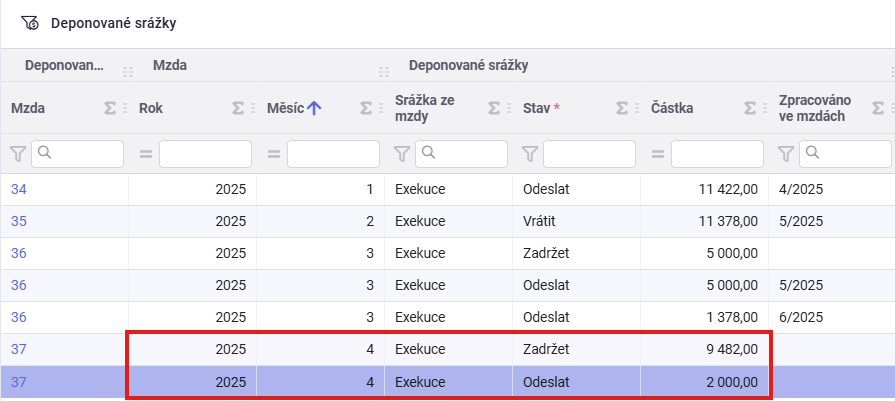
Task: Click the Deponované srážky header icon
Action: coord(30,22)
